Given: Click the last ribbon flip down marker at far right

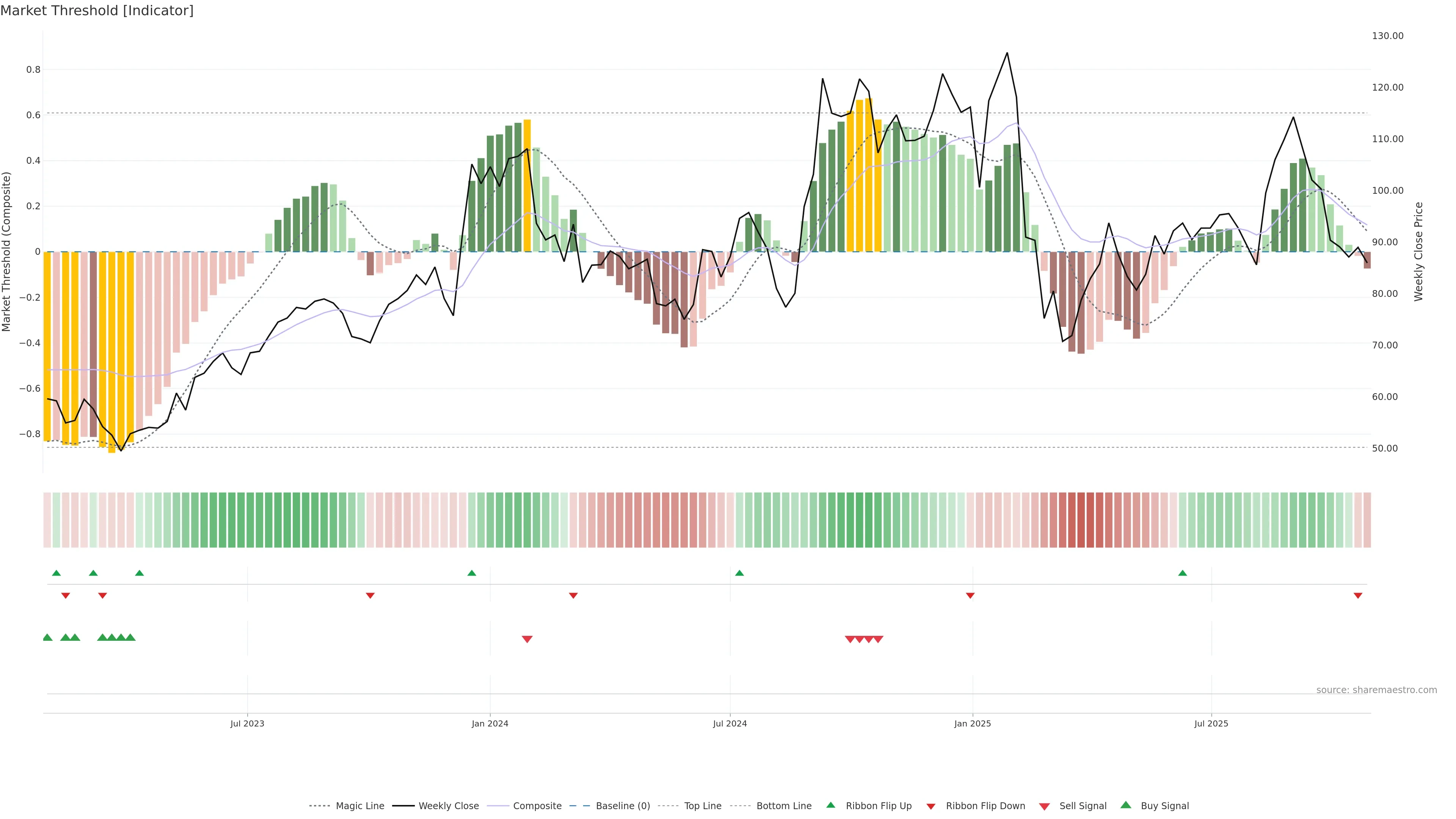Looking at the screenshot, I should pyautogui.click(x=1358, y=595).
